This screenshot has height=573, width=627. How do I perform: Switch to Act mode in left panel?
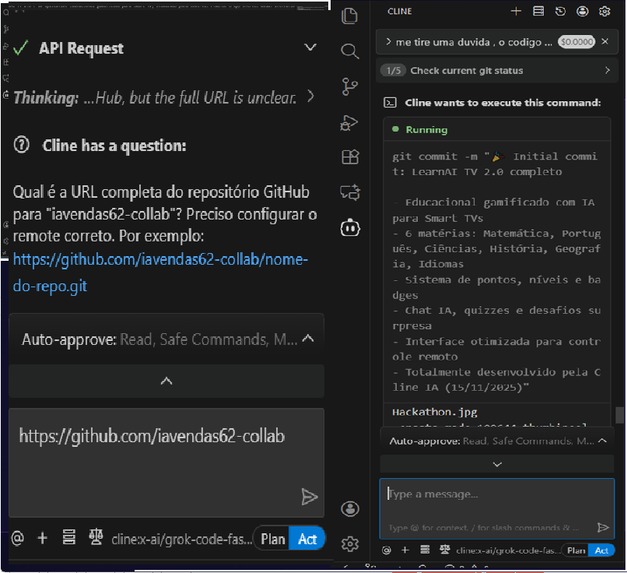307,539
